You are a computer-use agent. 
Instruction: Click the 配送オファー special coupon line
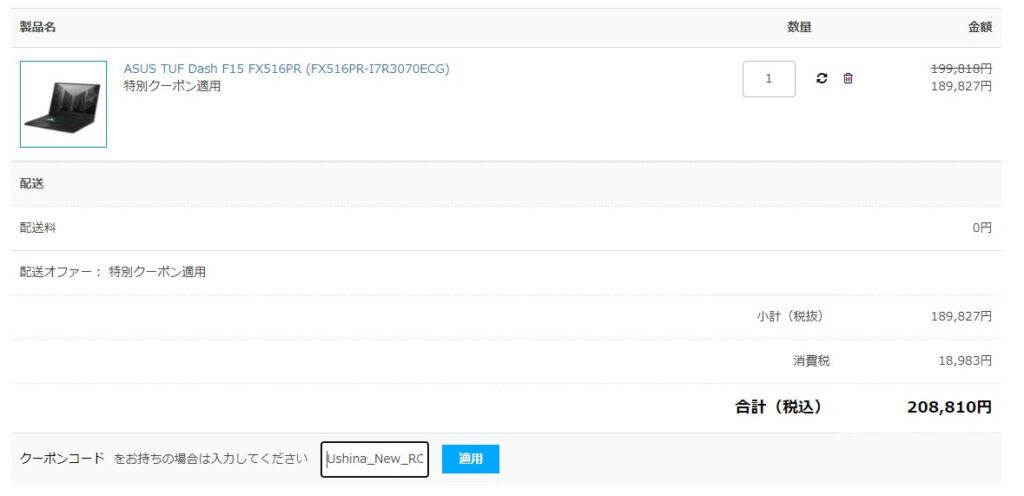click(x=113, y=272)
